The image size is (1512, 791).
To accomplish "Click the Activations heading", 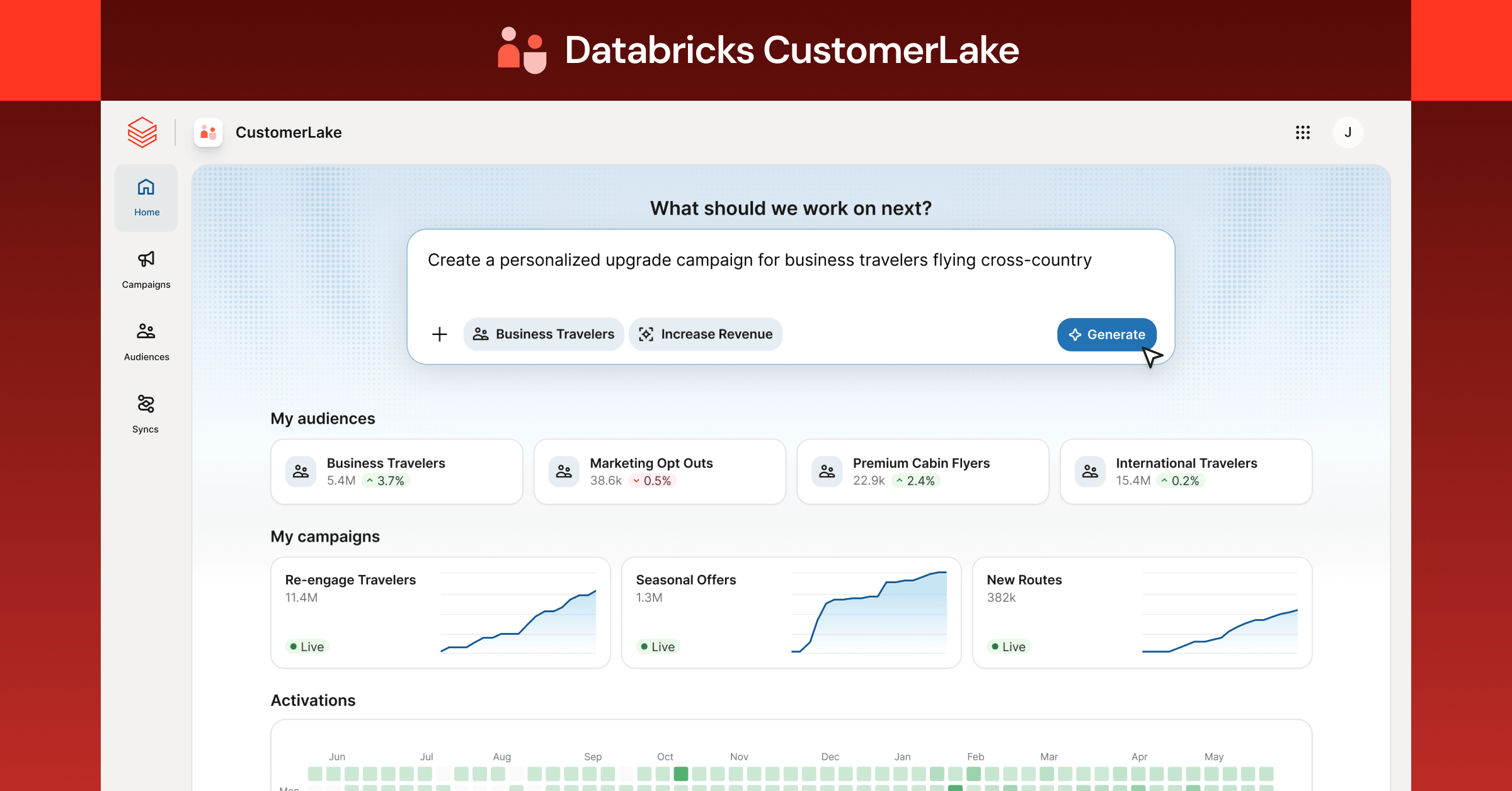I will [313, 700].
